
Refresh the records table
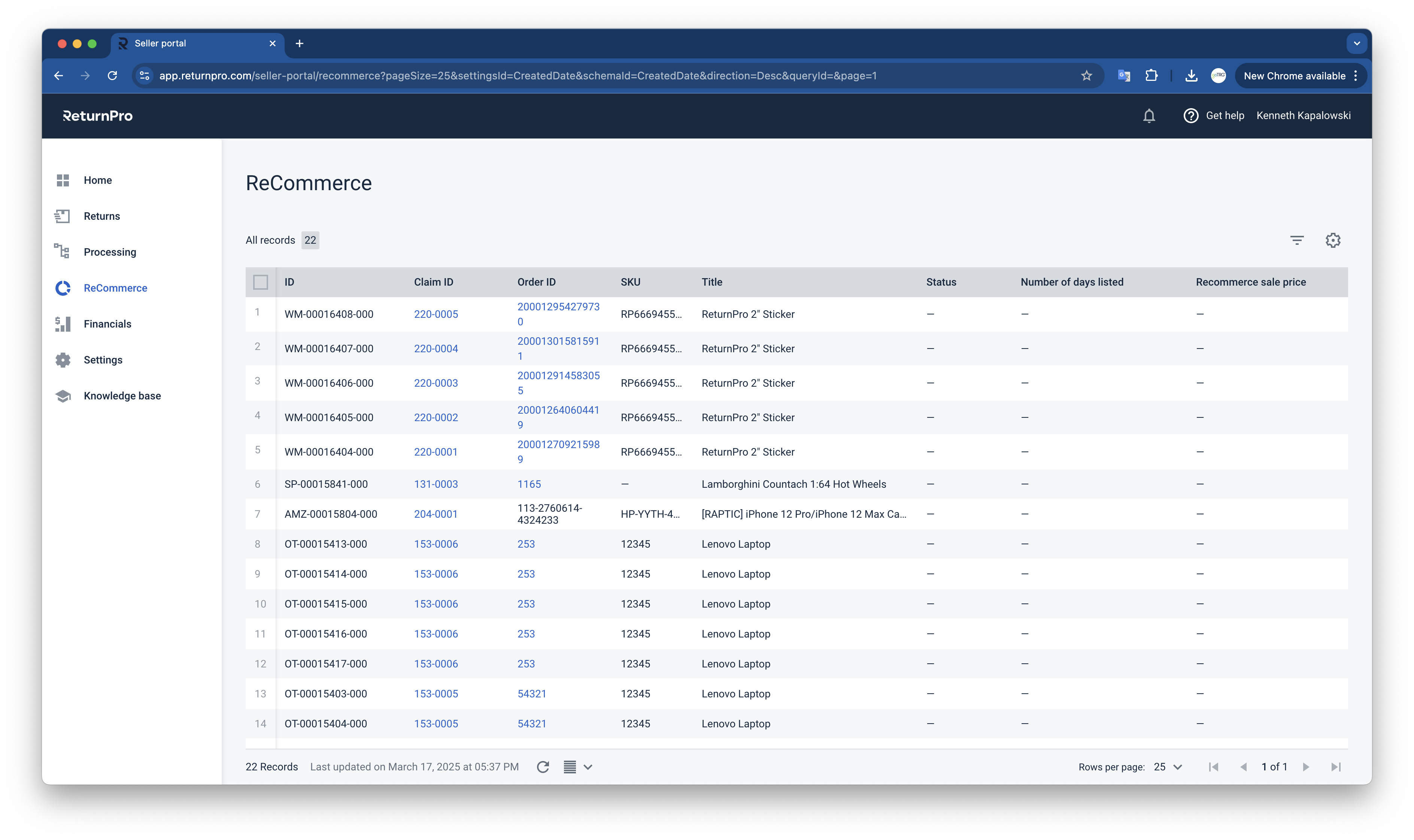[543, 767]
